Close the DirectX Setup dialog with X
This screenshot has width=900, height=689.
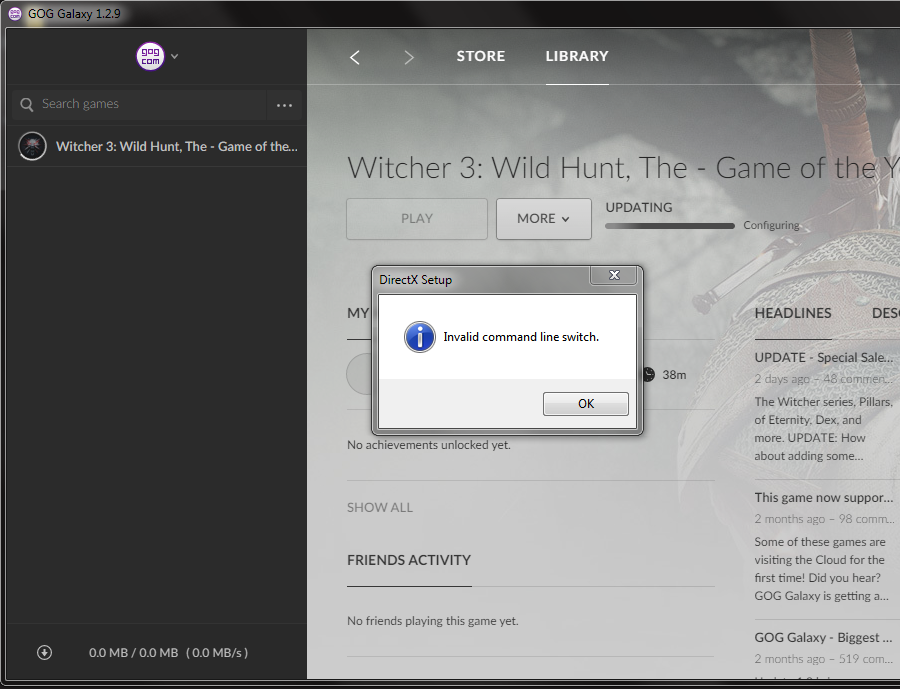coord(614,275)
